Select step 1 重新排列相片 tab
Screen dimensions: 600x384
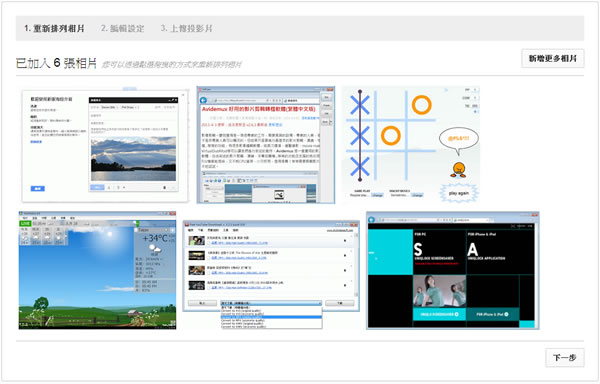tap(54, 28)
